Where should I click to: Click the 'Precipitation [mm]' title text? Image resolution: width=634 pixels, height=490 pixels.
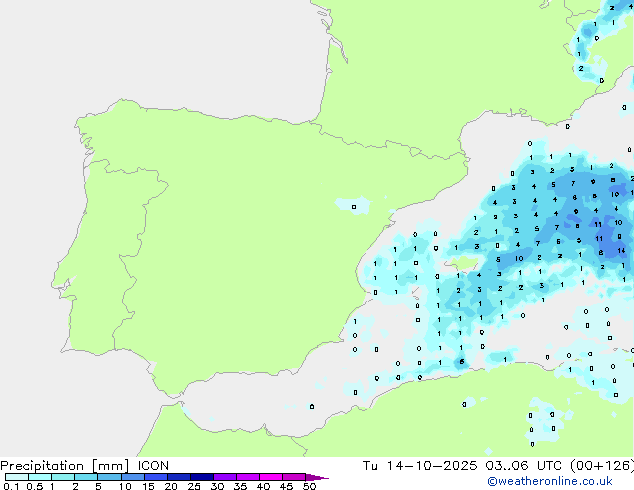tap(65, 466)
